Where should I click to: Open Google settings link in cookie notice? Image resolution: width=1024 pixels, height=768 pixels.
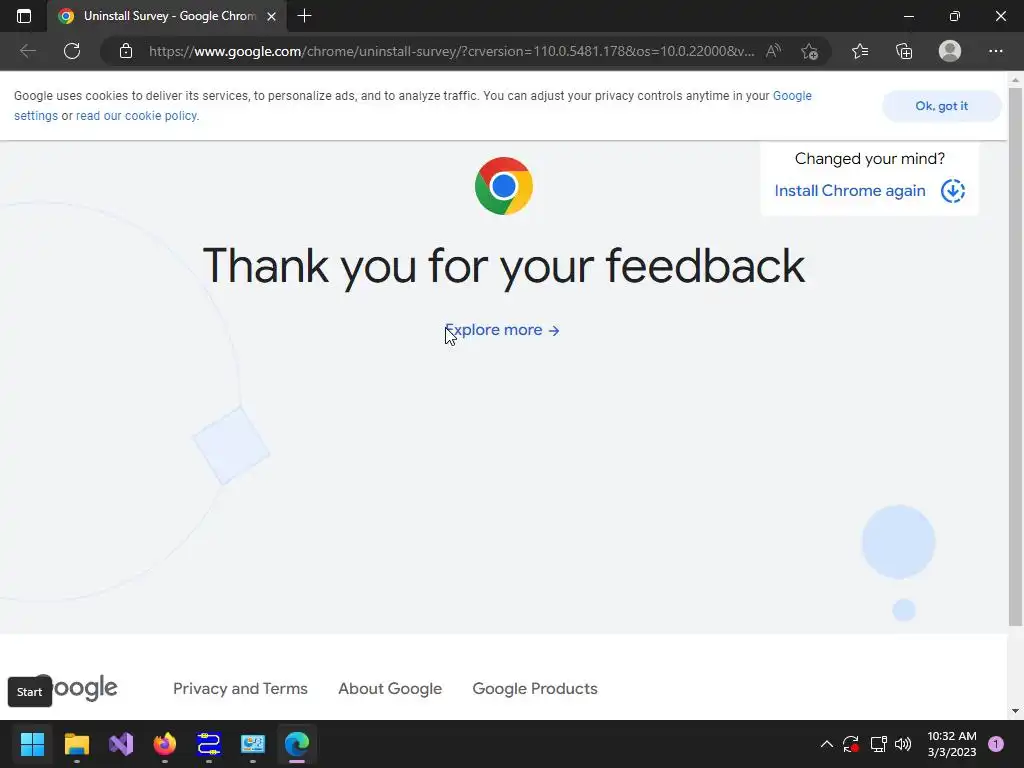[792, 96]
